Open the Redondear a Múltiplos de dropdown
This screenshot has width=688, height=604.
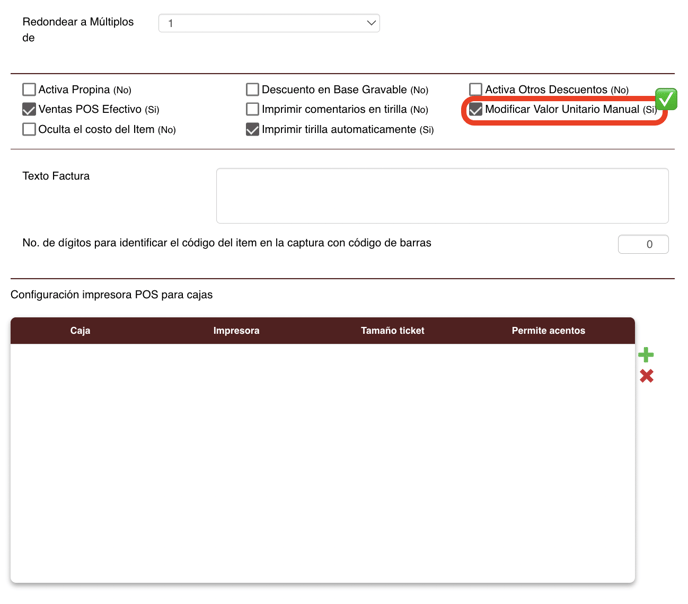(269, 23)
